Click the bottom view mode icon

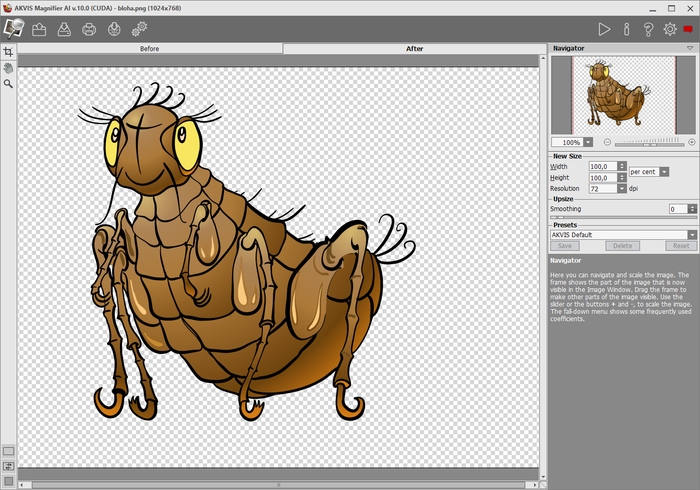coord(8,481)
